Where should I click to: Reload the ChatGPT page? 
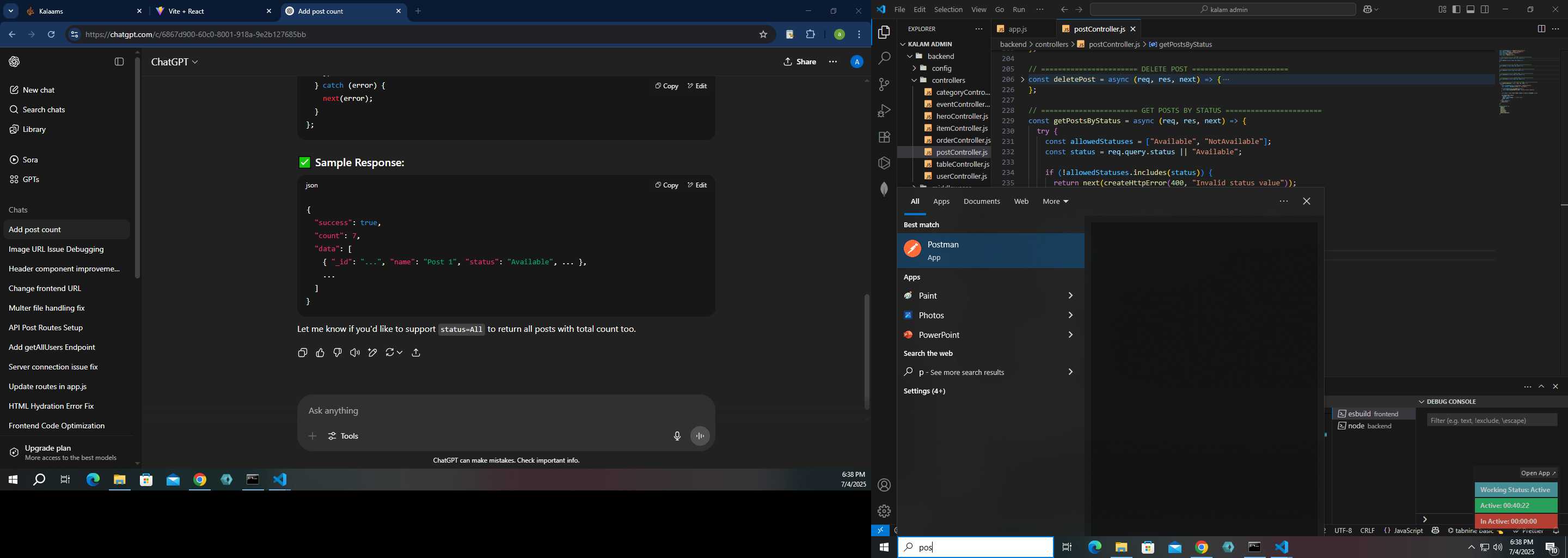click(x=52, y=35)
